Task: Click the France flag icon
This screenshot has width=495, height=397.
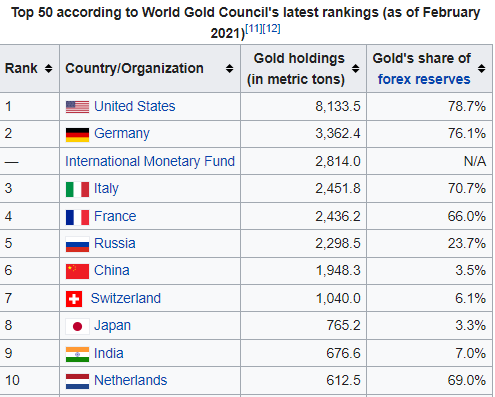Action: click(77, 217)
